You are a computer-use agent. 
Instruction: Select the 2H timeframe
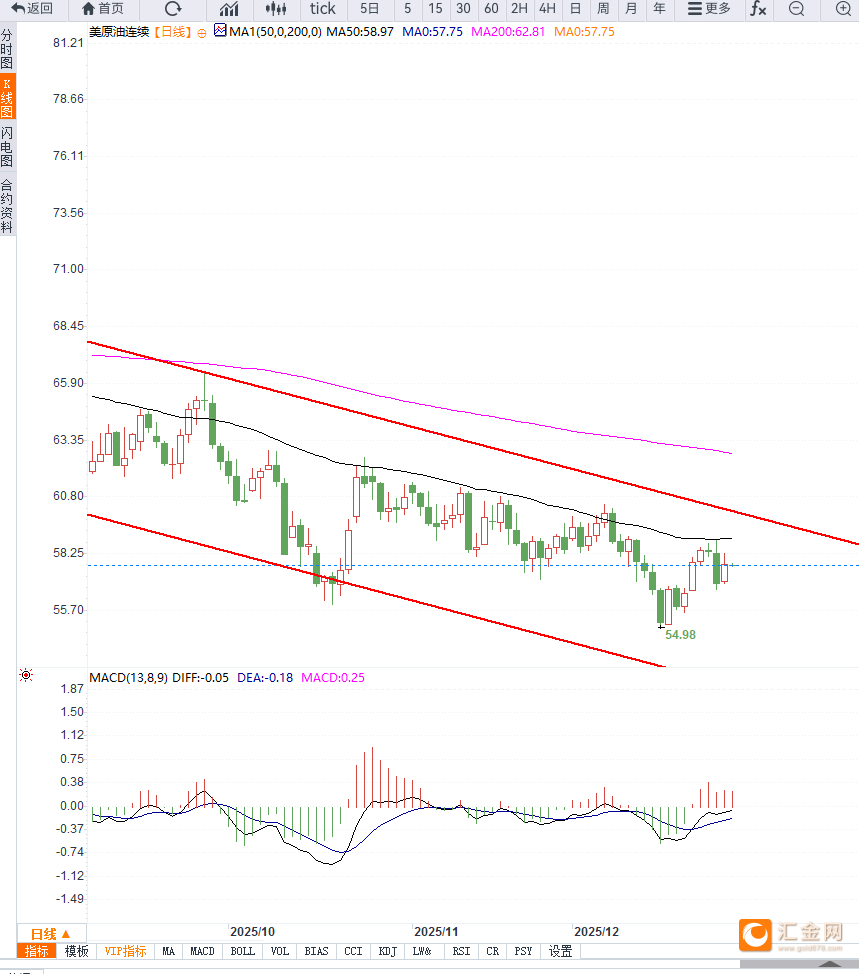pos(519,9)
